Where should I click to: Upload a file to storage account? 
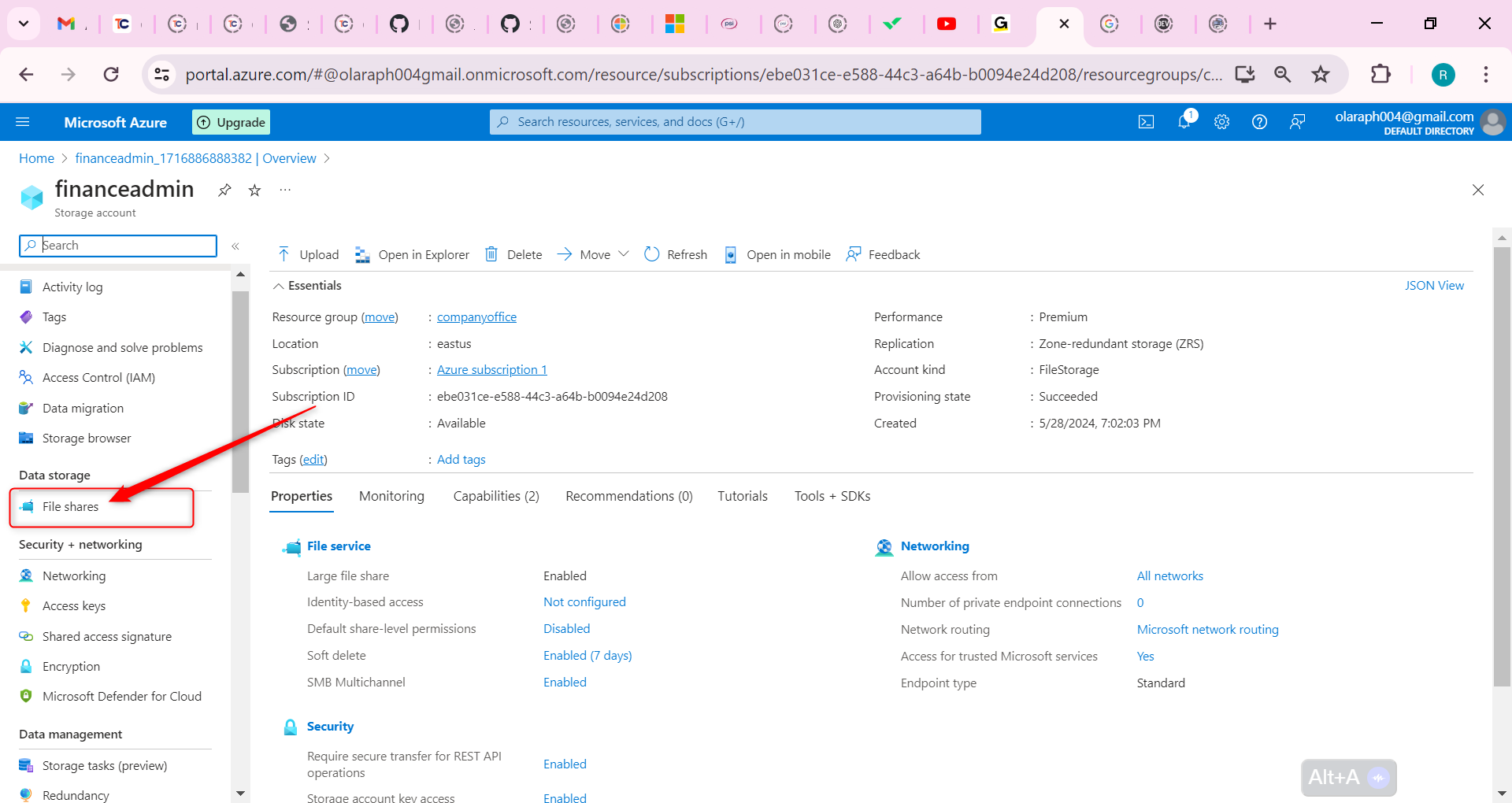[308, 254]
